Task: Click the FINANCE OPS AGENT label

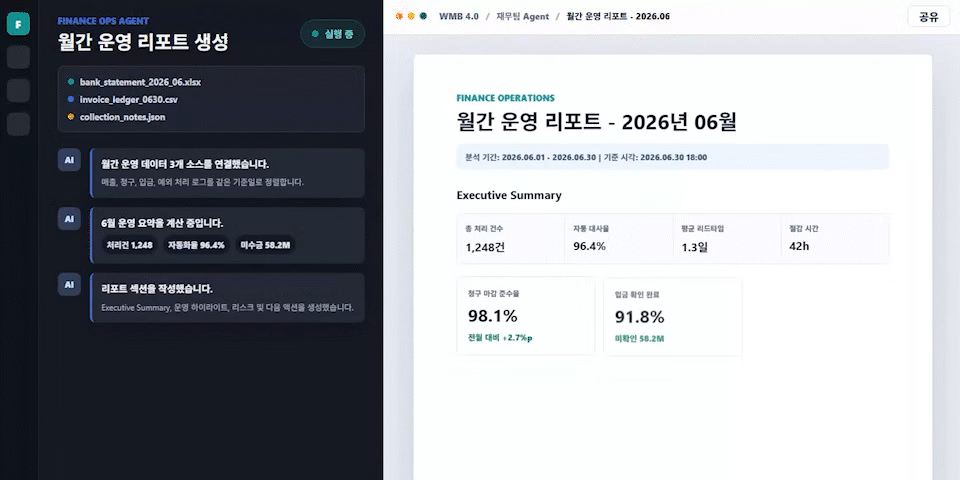Action: (103, 21)
